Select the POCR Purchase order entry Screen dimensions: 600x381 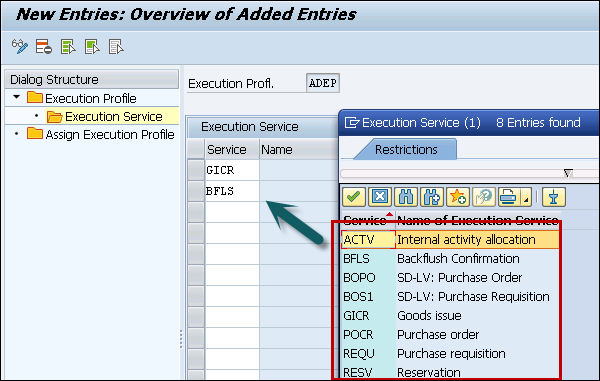(x=450, y=335)
